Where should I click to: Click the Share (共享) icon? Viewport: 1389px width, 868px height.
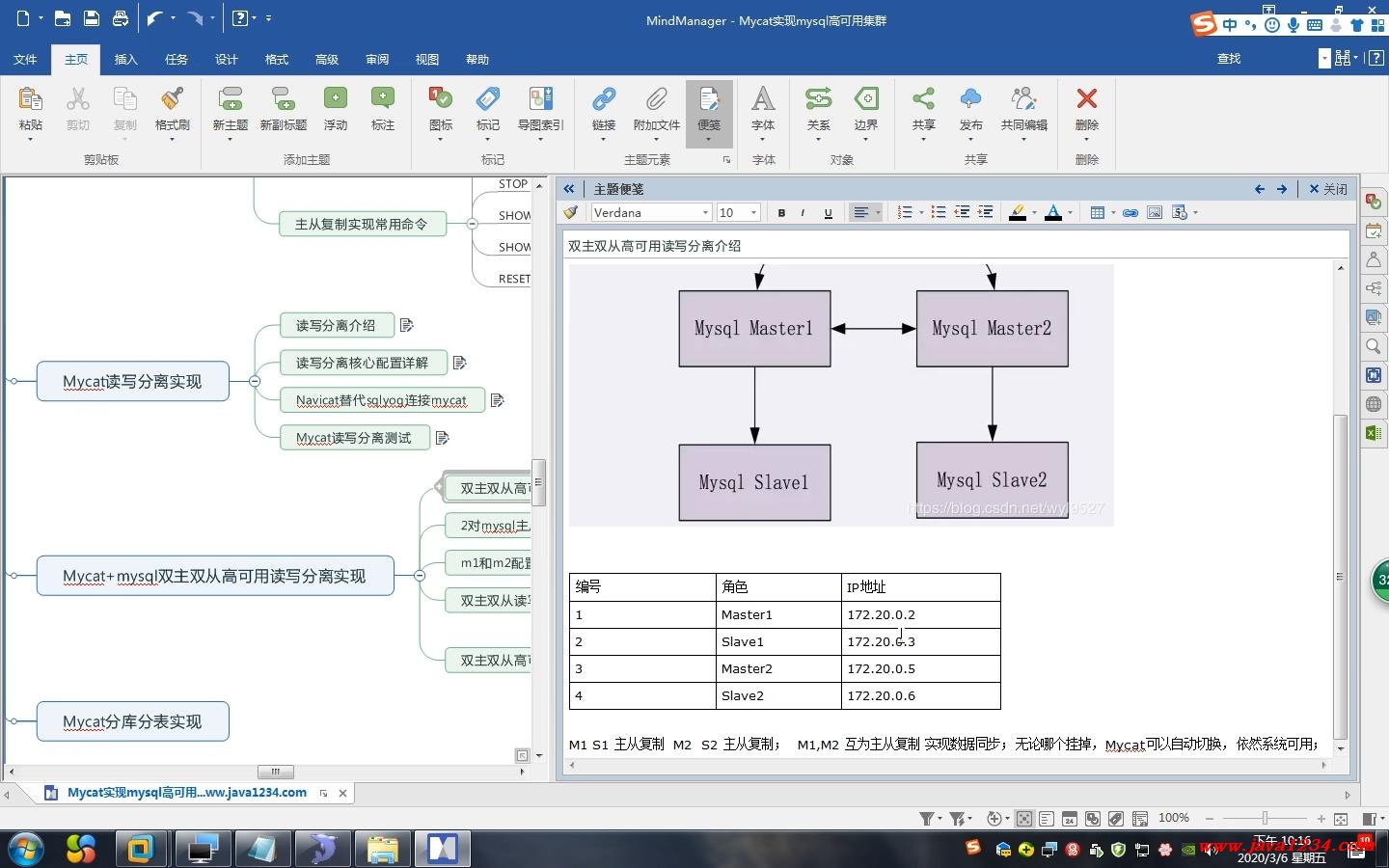(x=924, y=99)
